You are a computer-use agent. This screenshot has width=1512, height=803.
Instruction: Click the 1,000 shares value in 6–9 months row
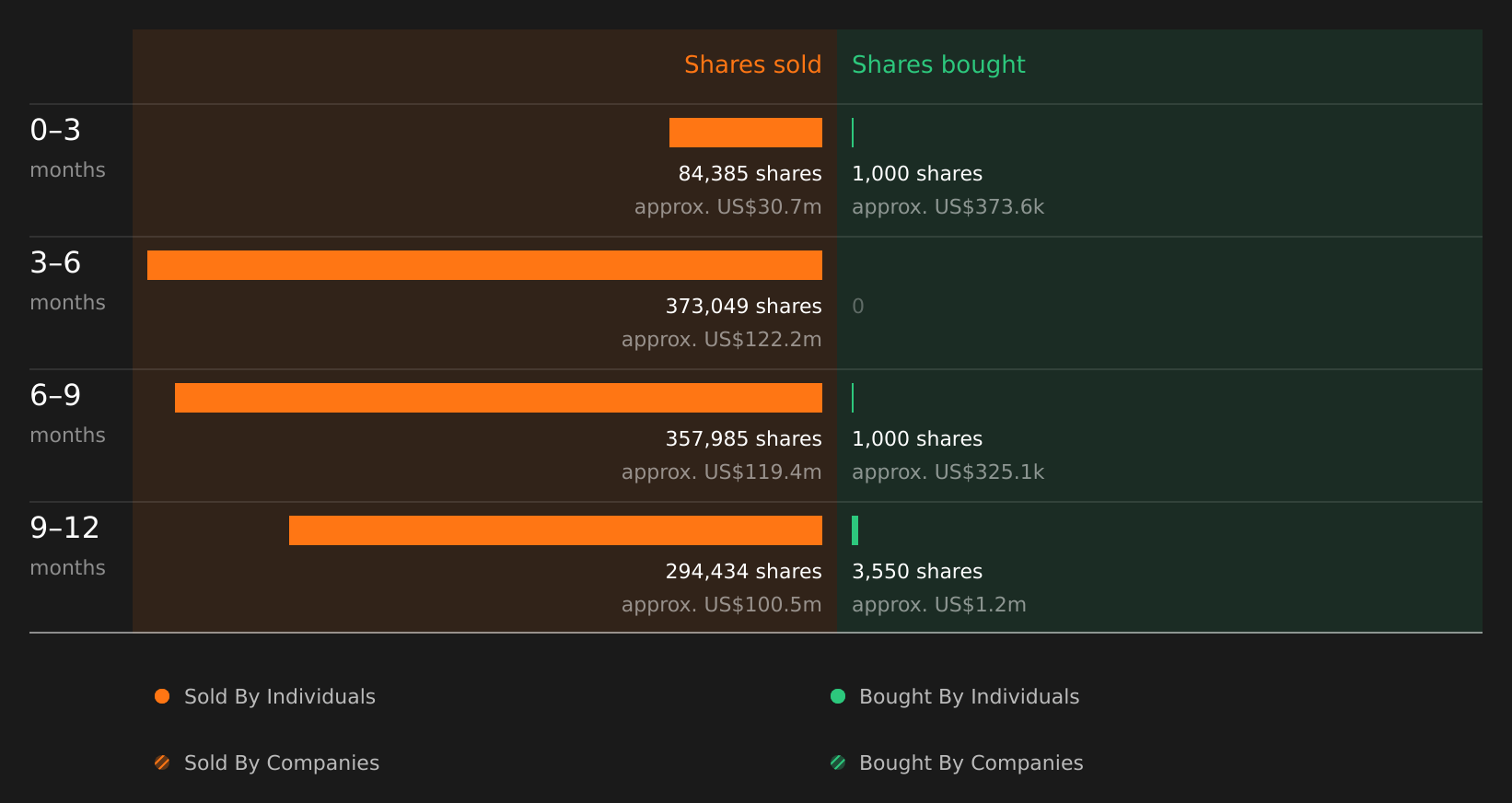click(x=917, y=439)
